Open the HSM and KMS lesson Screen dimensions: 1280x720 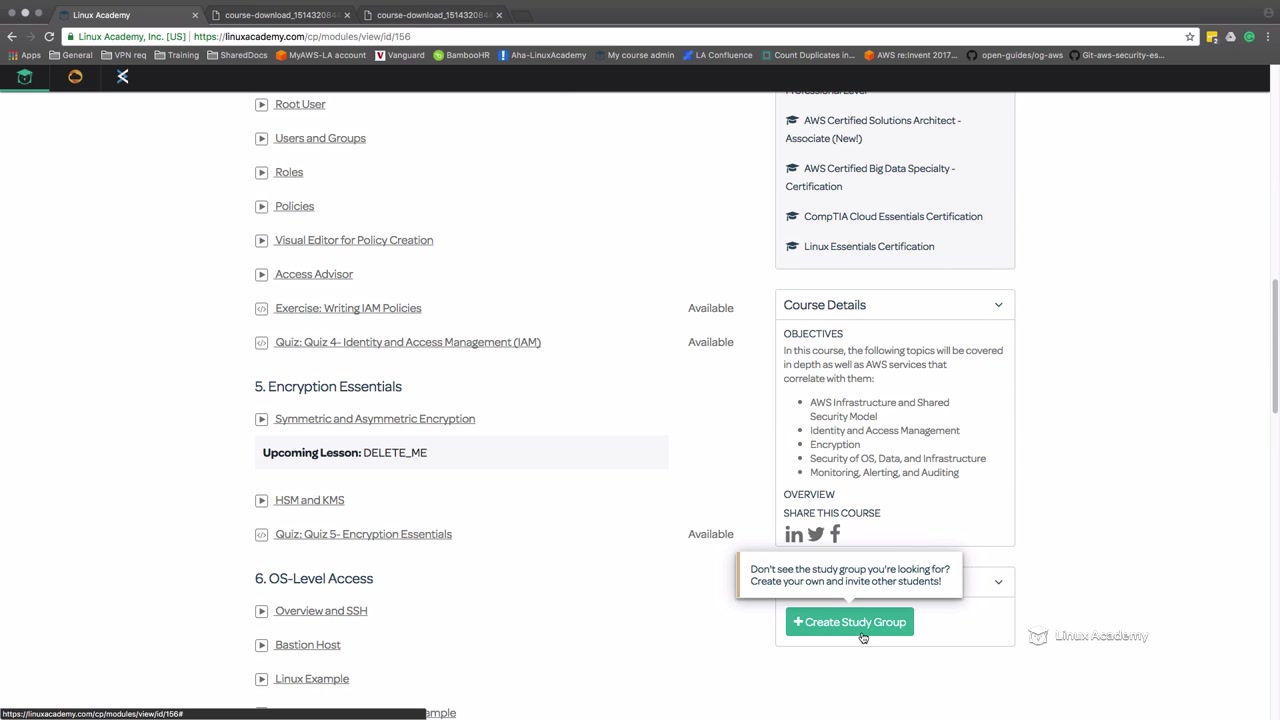point(309,500)
